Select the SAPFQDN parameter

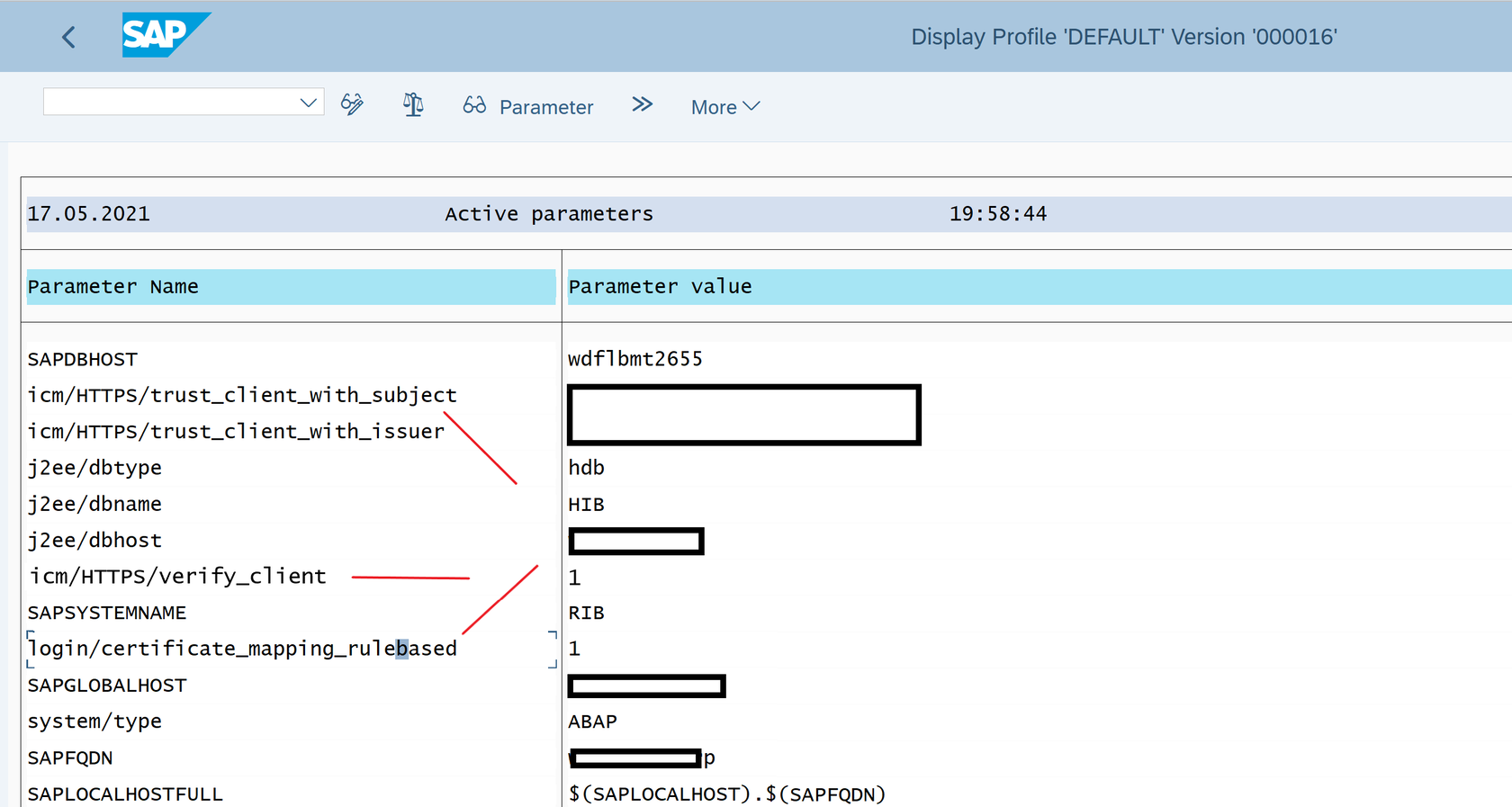coord(70,758)
